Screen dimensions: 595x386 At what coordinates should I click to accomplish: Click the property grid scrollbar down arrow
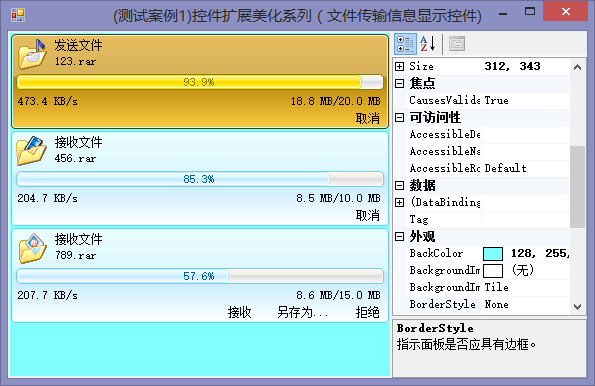578,306
